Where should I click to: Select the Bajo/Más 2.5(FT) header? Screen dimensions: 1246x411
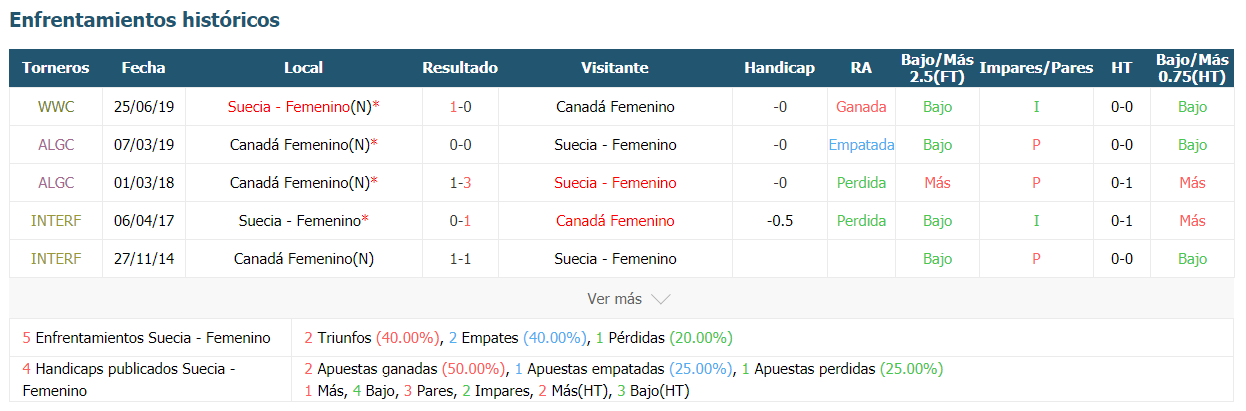point(937,68)
